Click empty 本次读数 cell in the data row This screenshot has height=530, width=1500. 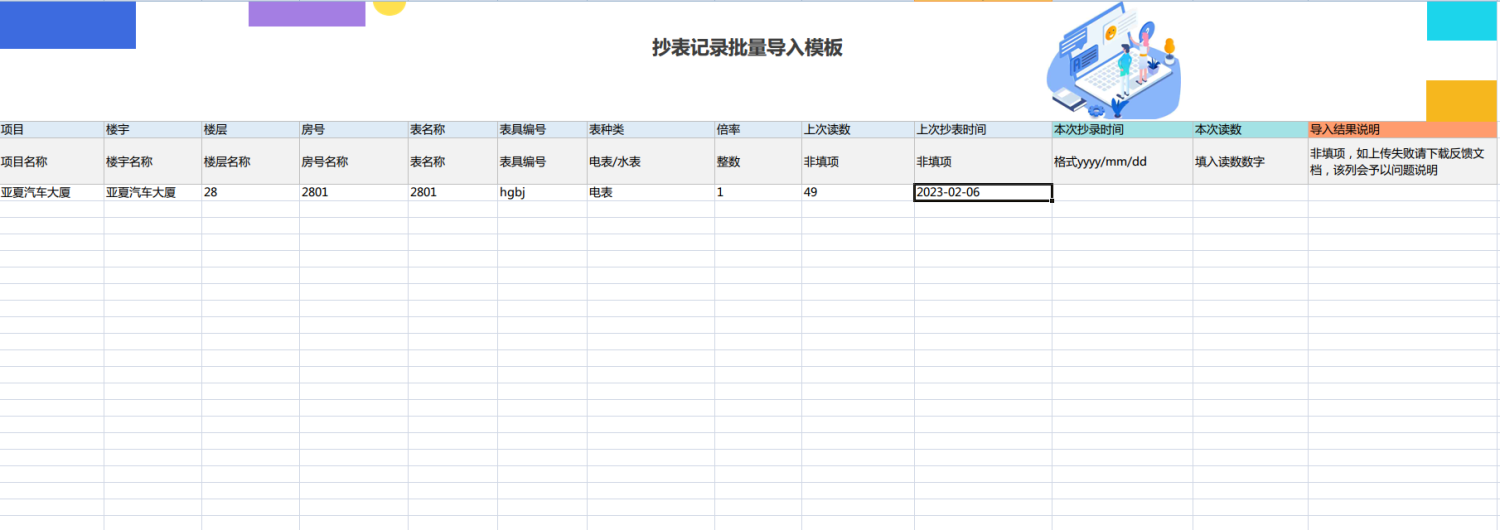coord(1249,193)
